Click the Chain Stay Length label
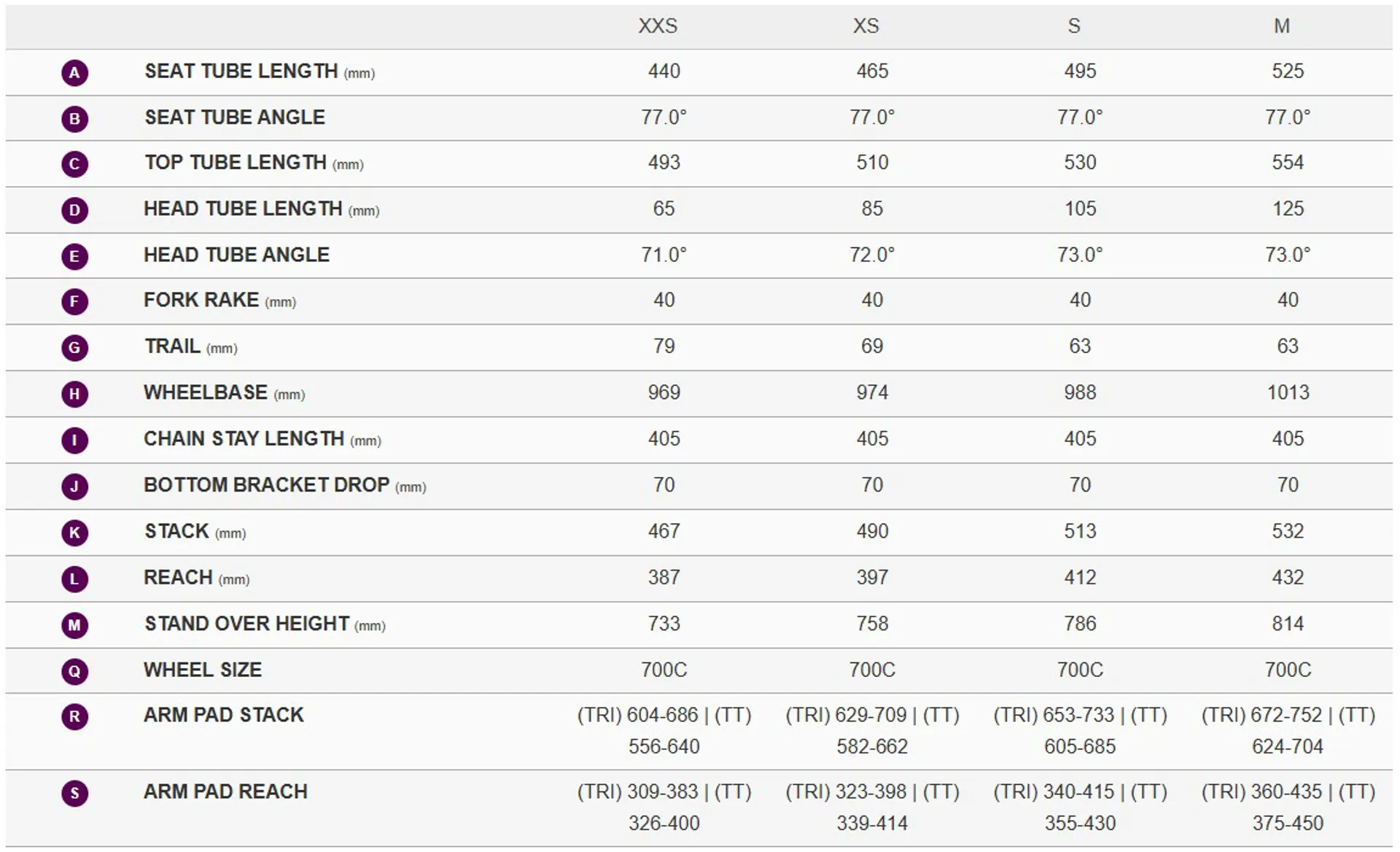1400x852 pixels. pyautogui.click(x=262, y=439)
